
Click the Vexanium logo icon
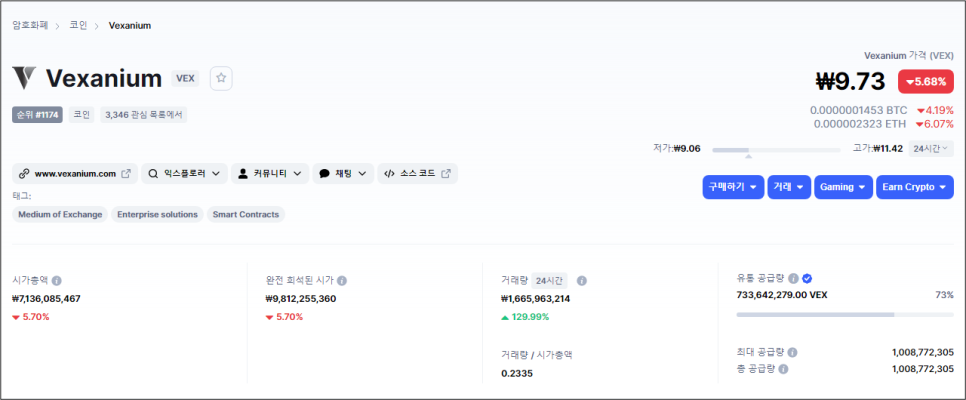click(x=25, y=78)
